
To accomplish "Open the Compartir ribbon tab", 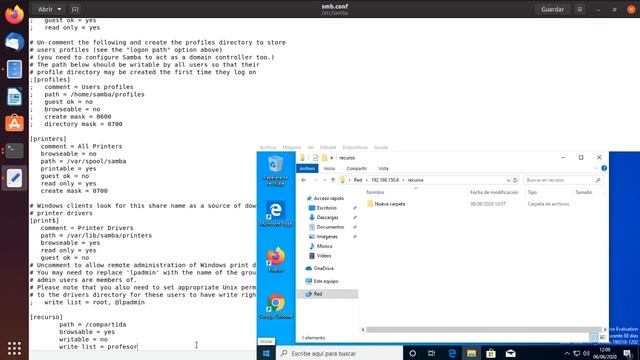I will [356, 168].
